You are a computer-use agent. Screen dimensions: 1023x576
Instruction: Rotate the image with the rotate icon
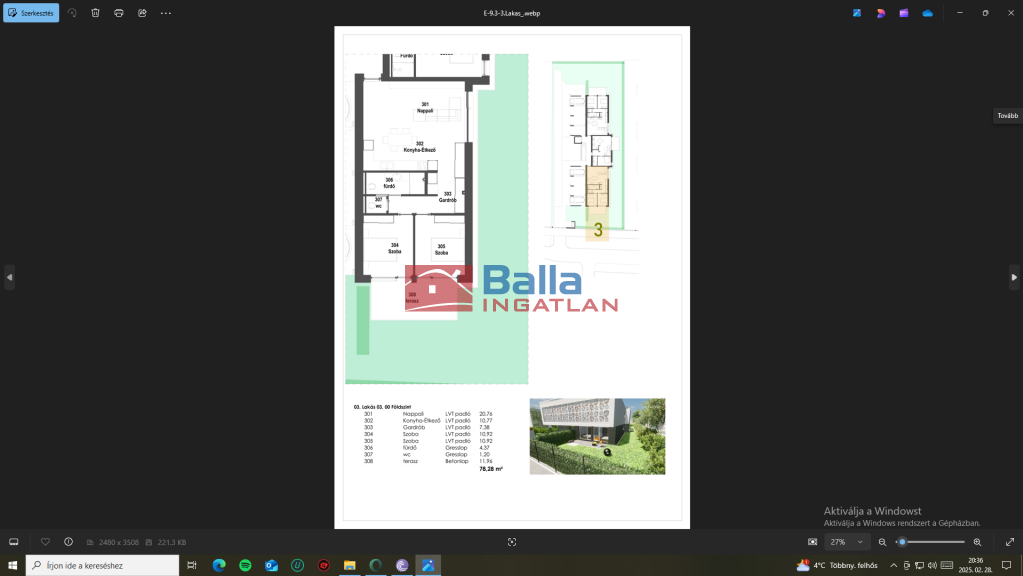pyautogui.click(x=72, y=13)
